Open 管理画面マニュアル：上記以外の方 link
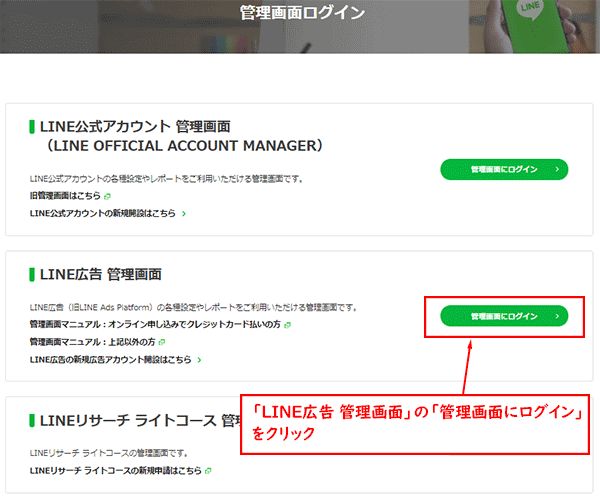Screen dimensions: 600x500 pyautogui.click(x=93, y=342)
